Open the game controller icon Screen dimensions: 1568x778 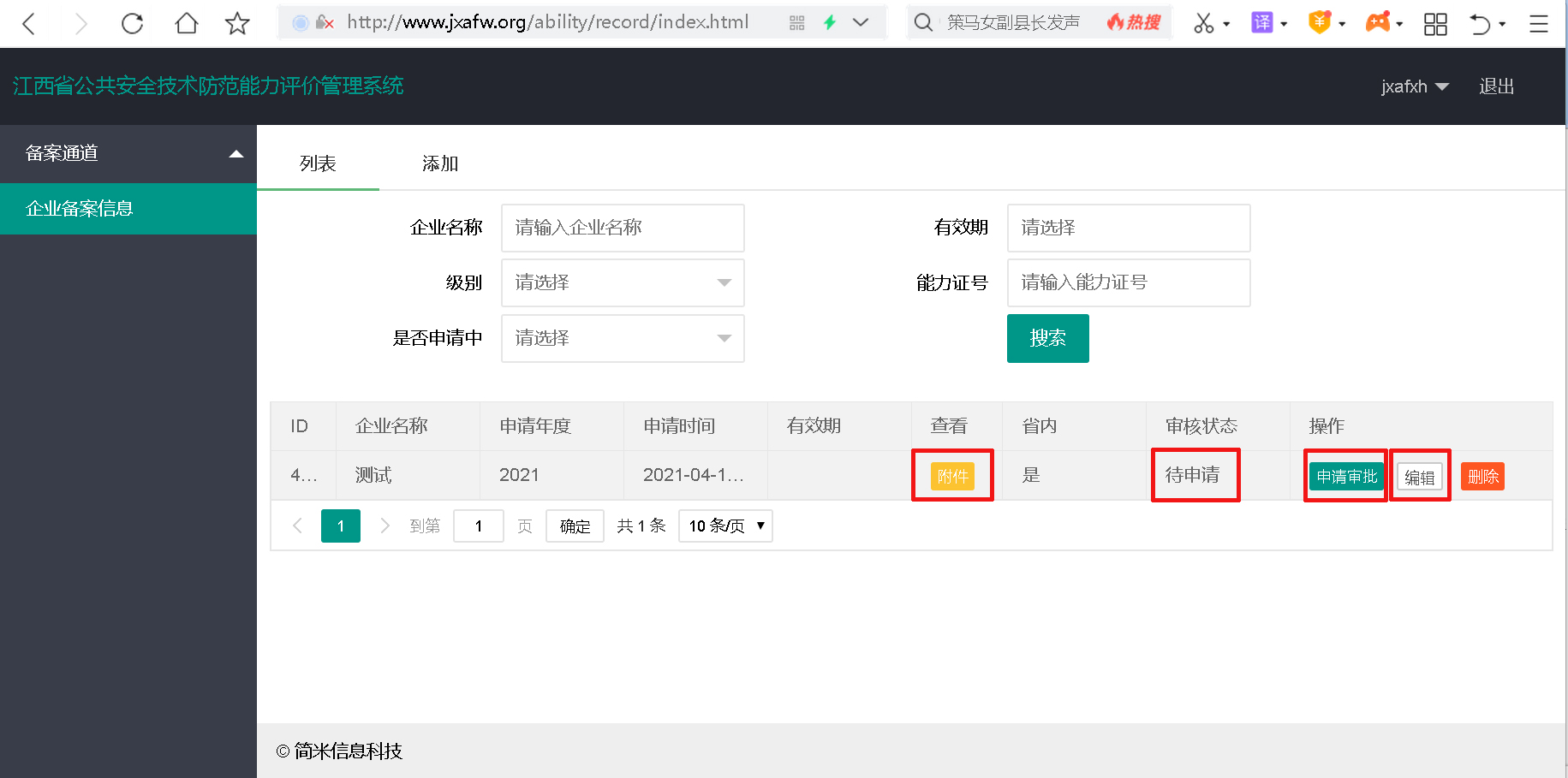1378,23
